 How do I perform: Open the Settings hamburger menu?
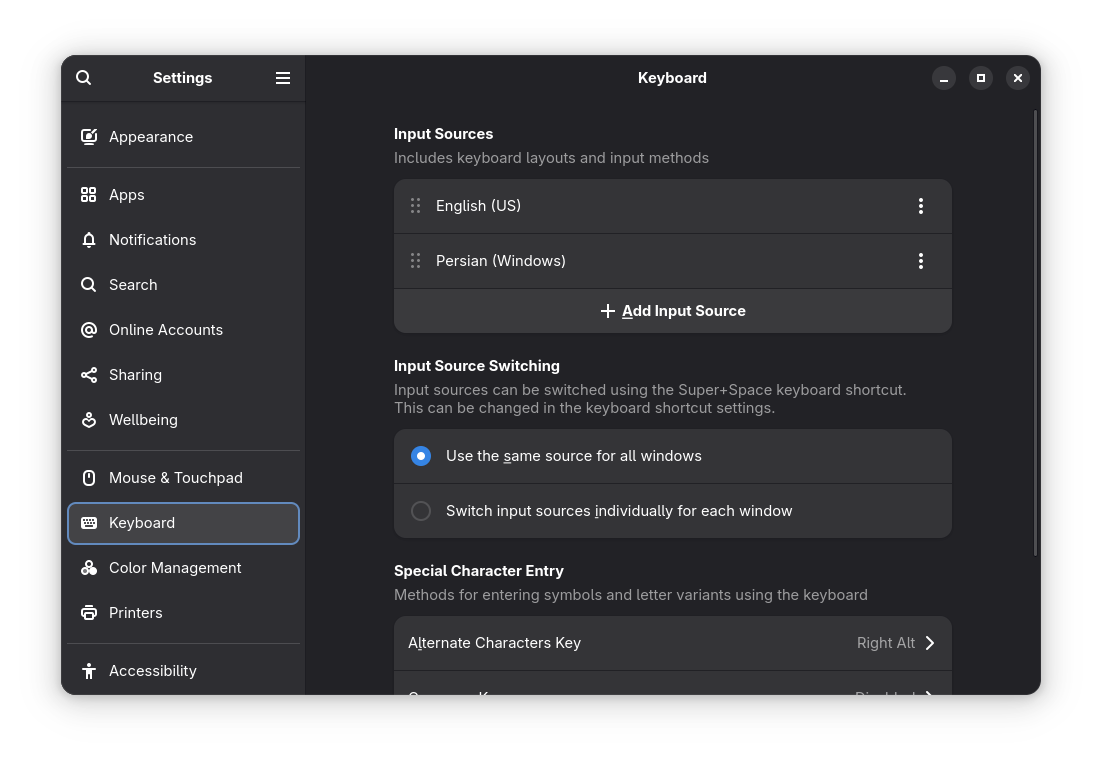click(x=283, y=78)
